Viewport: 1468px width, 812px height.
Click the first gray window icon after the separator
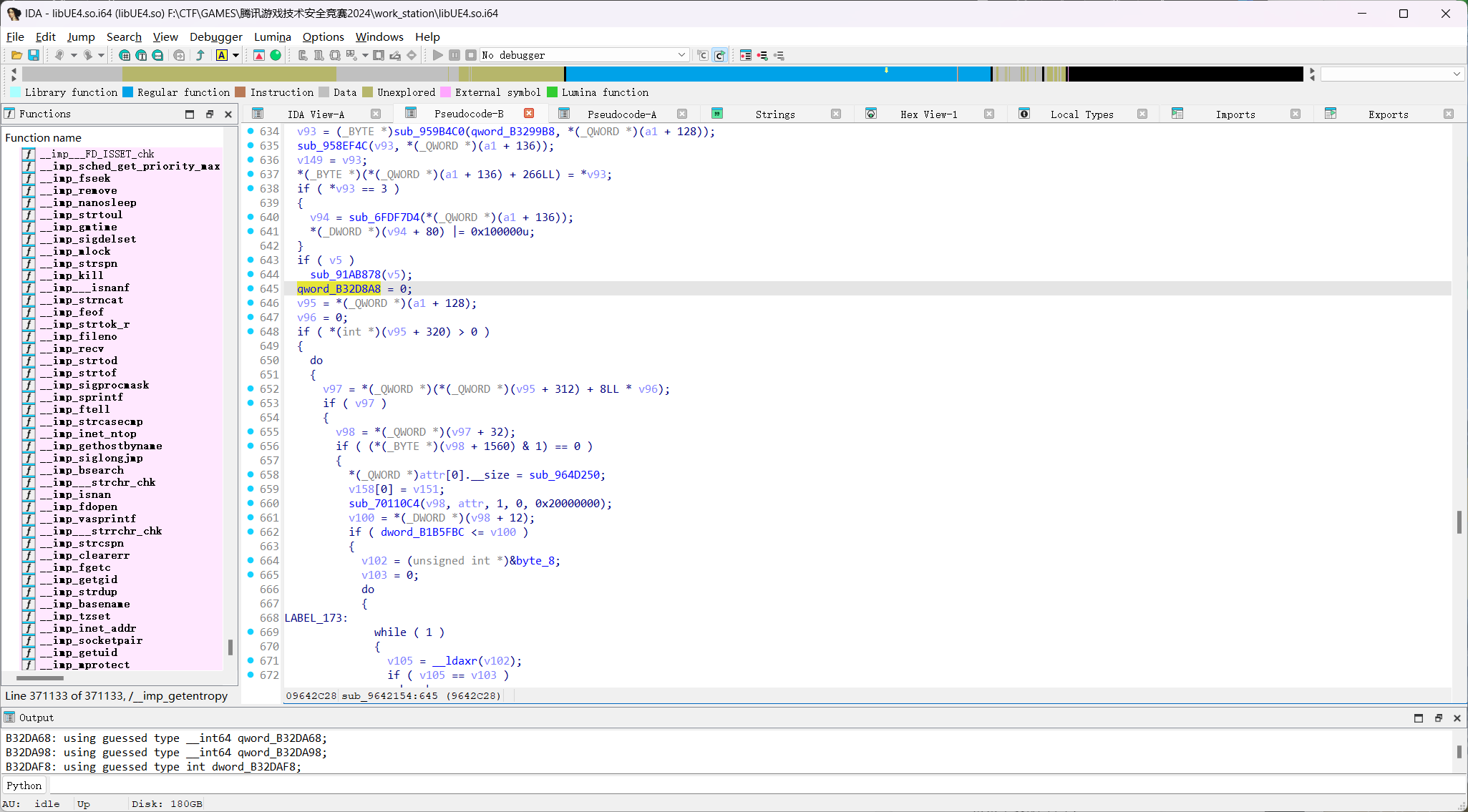pyautogui.click(x=303, y=55)
